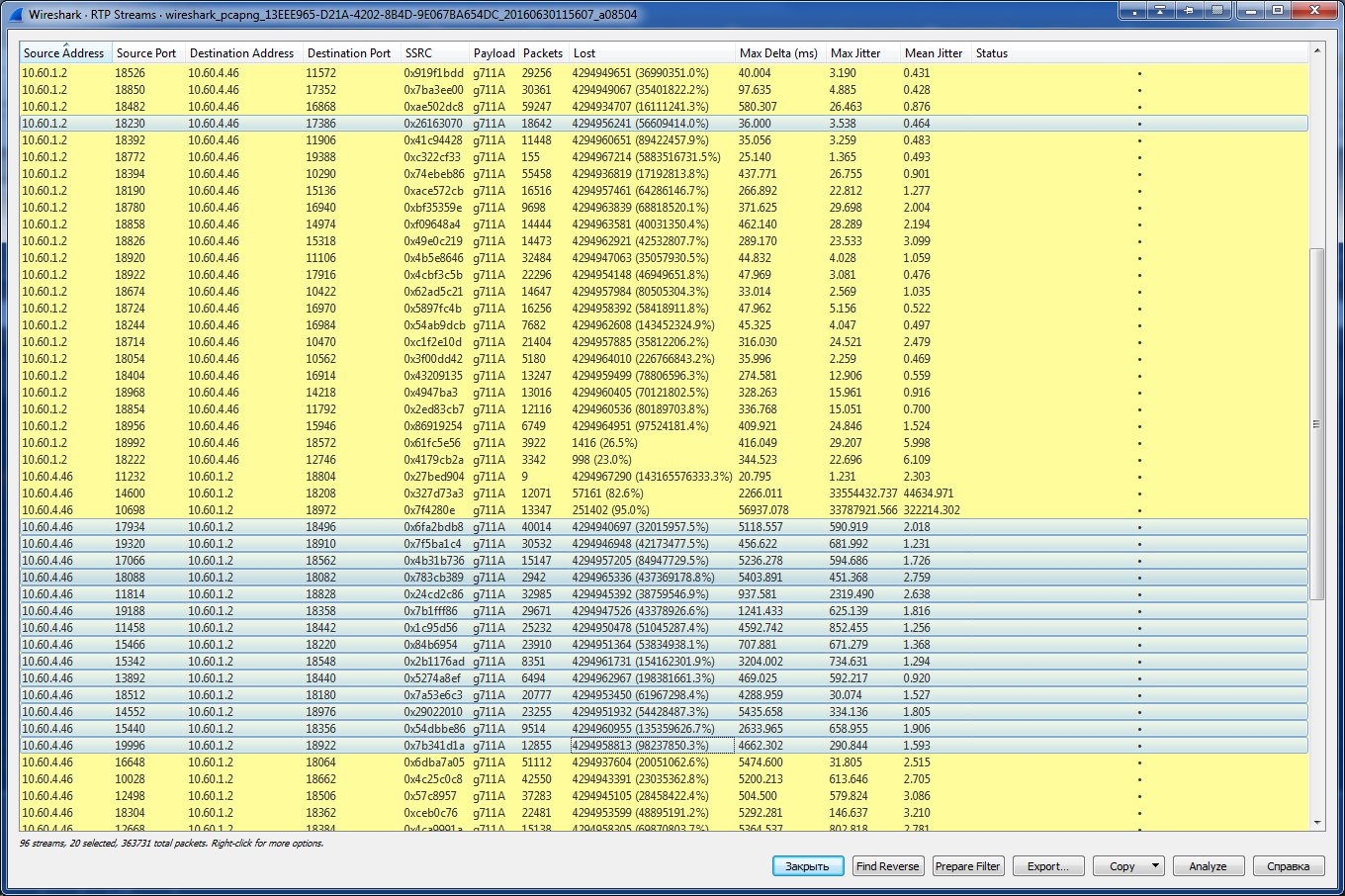This screenshot has width=1345, height=896.
Task: Close the dialog with the Закрыть button
Action: pos(807,866)
